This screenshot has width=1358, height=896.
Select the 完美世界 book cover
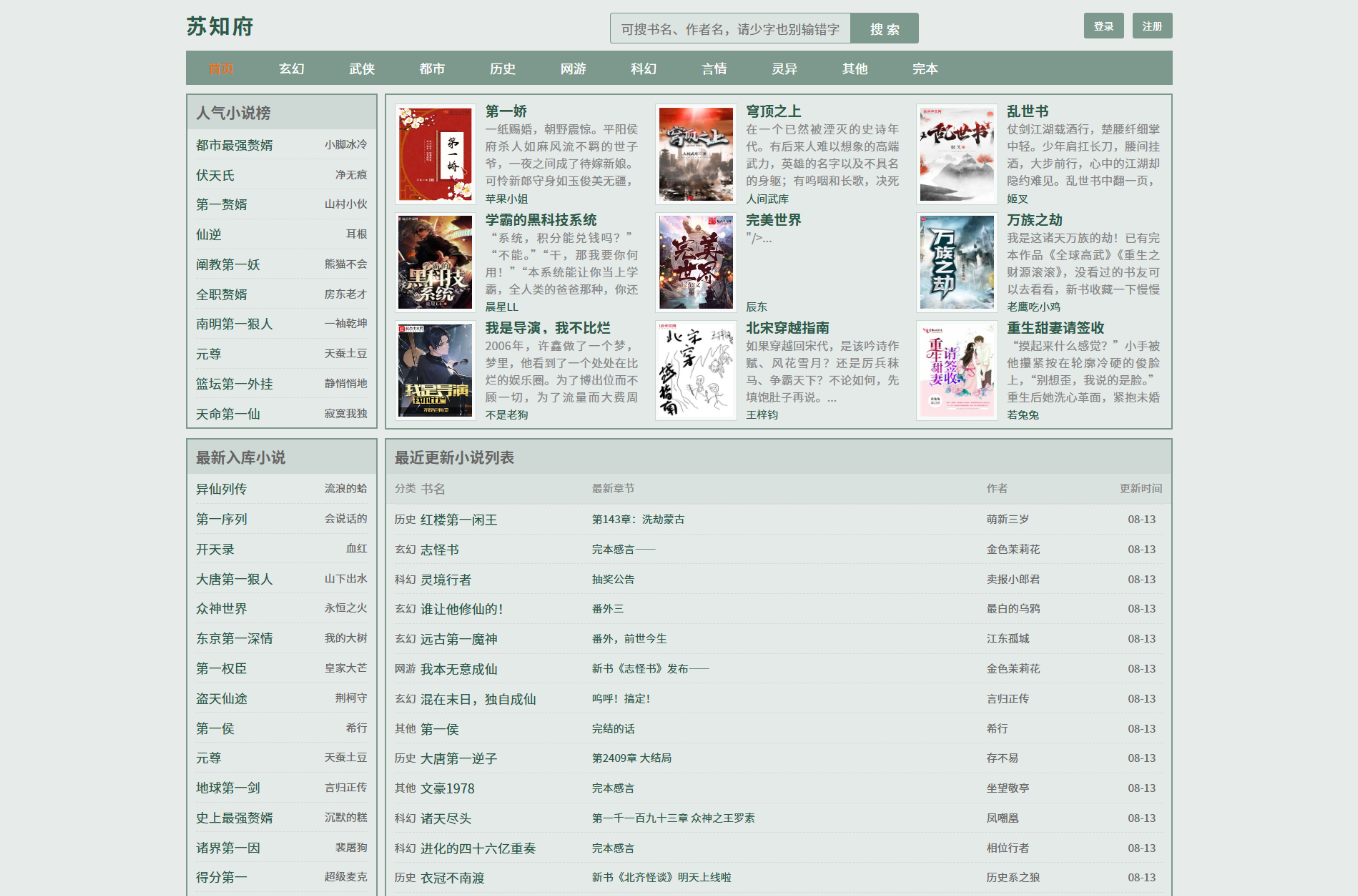coord(696,263)
